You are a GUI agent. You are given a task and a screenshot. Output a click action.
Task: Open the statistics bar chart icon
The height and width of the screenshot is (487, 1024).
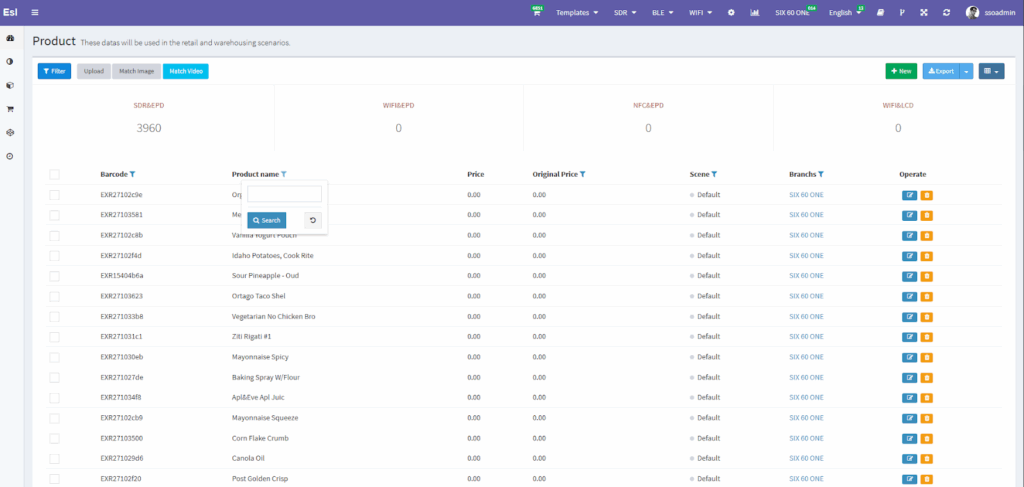pos(755,13)
